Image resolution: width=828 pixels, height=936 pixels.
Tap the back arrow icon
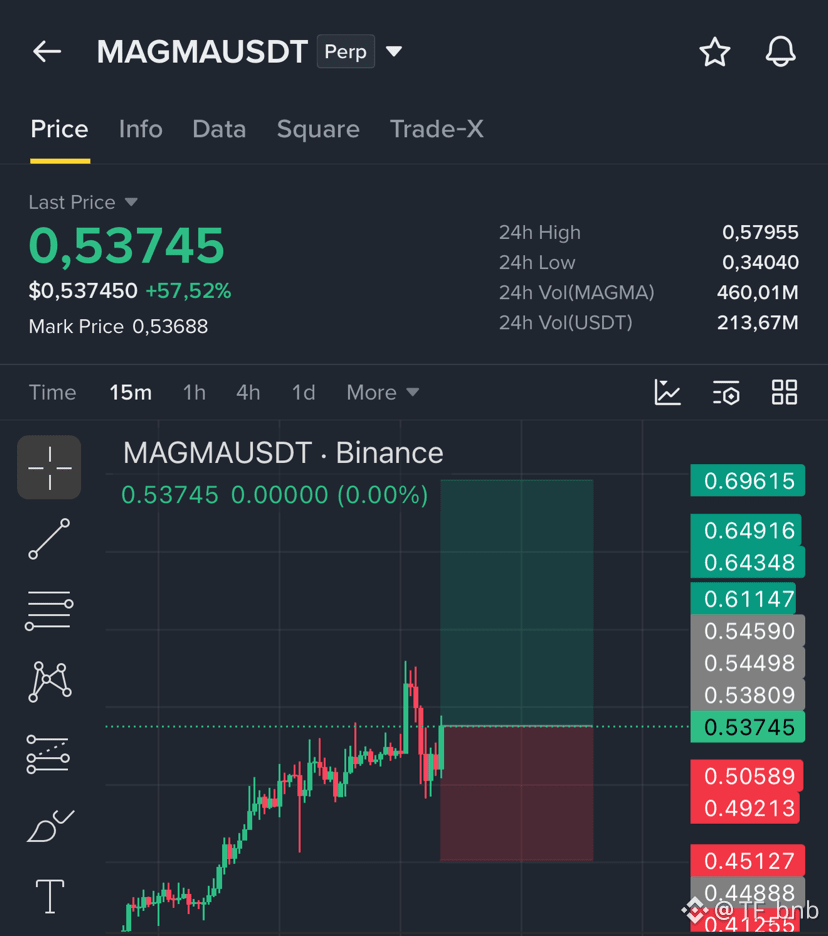click(47, 52)
